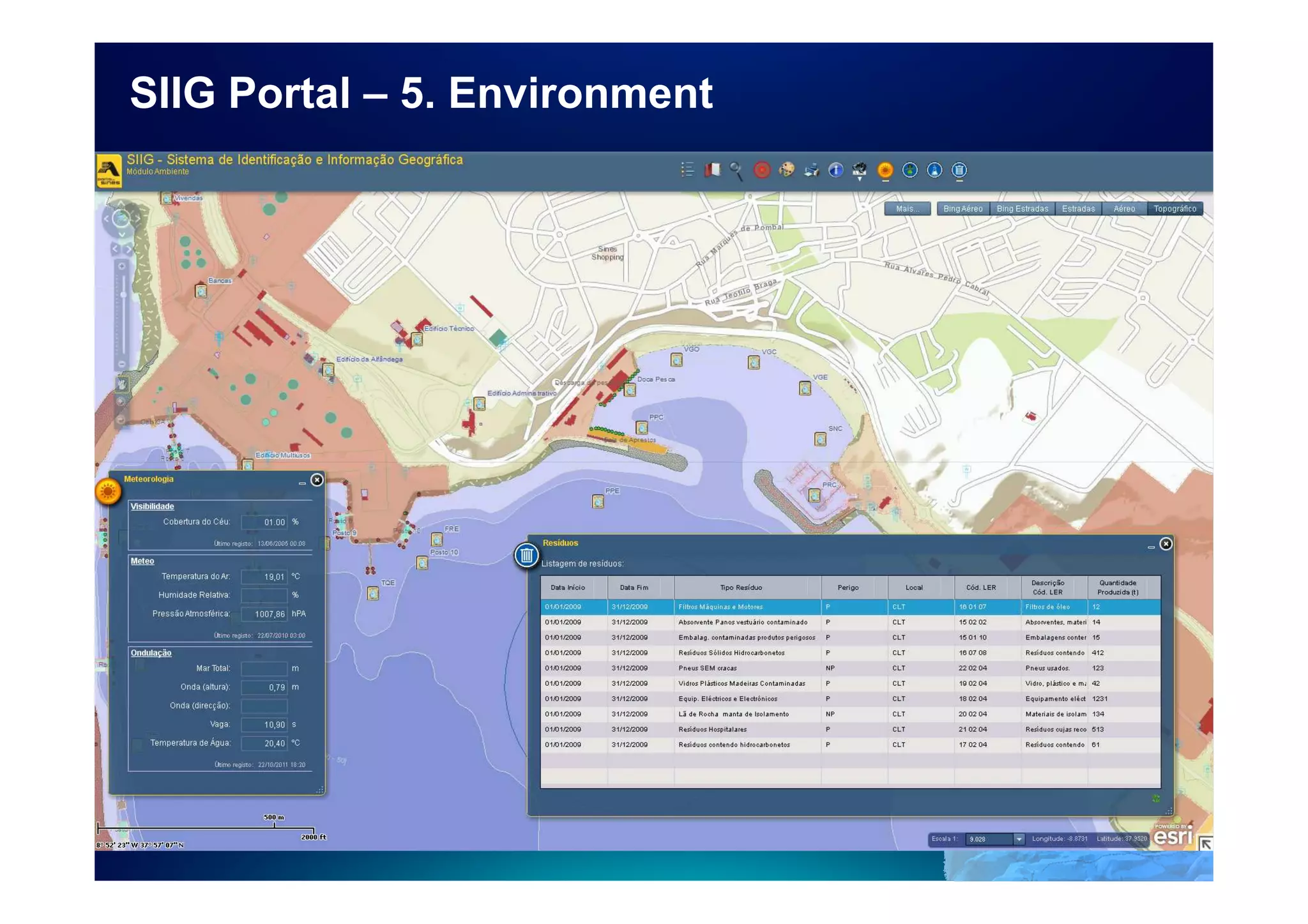Click the Cobertura do Céu value field
This screenshot has width=1308, height=924.
pyautogui.click(x=264, y=522)
